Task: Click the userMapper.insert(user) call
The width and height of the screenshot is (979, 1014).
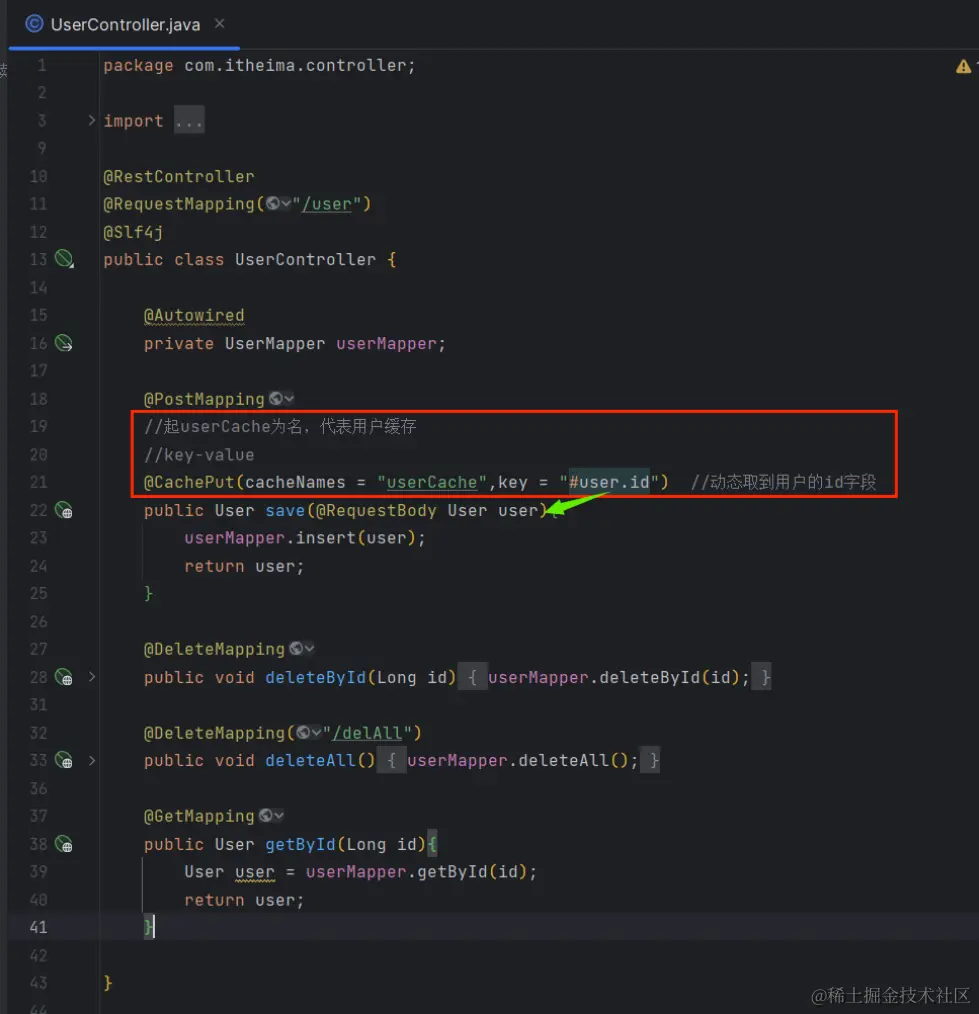Action: coord(305,538)
